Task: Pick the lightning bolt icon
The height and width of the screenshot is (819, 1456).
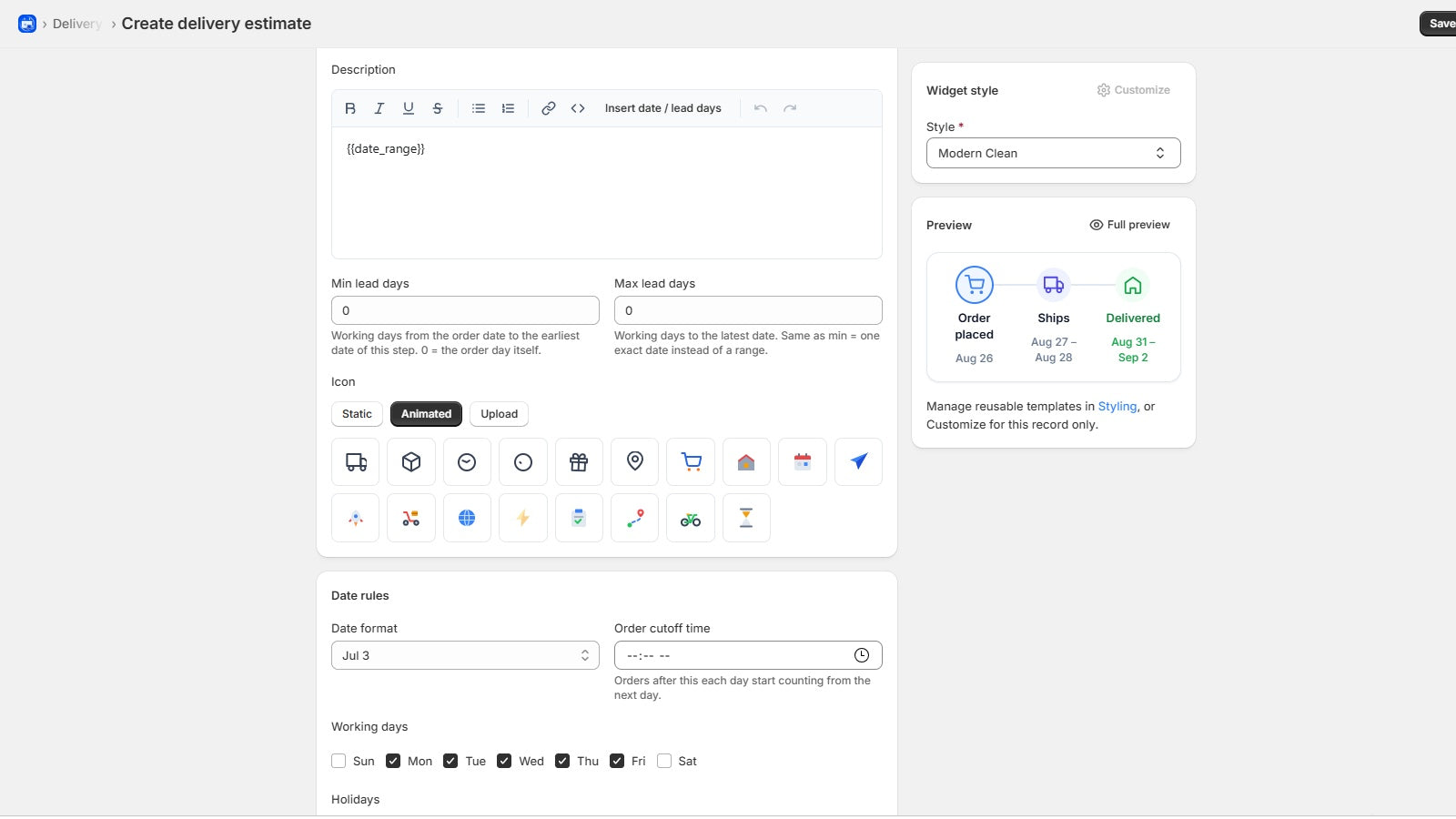Action: coord(523,518)
